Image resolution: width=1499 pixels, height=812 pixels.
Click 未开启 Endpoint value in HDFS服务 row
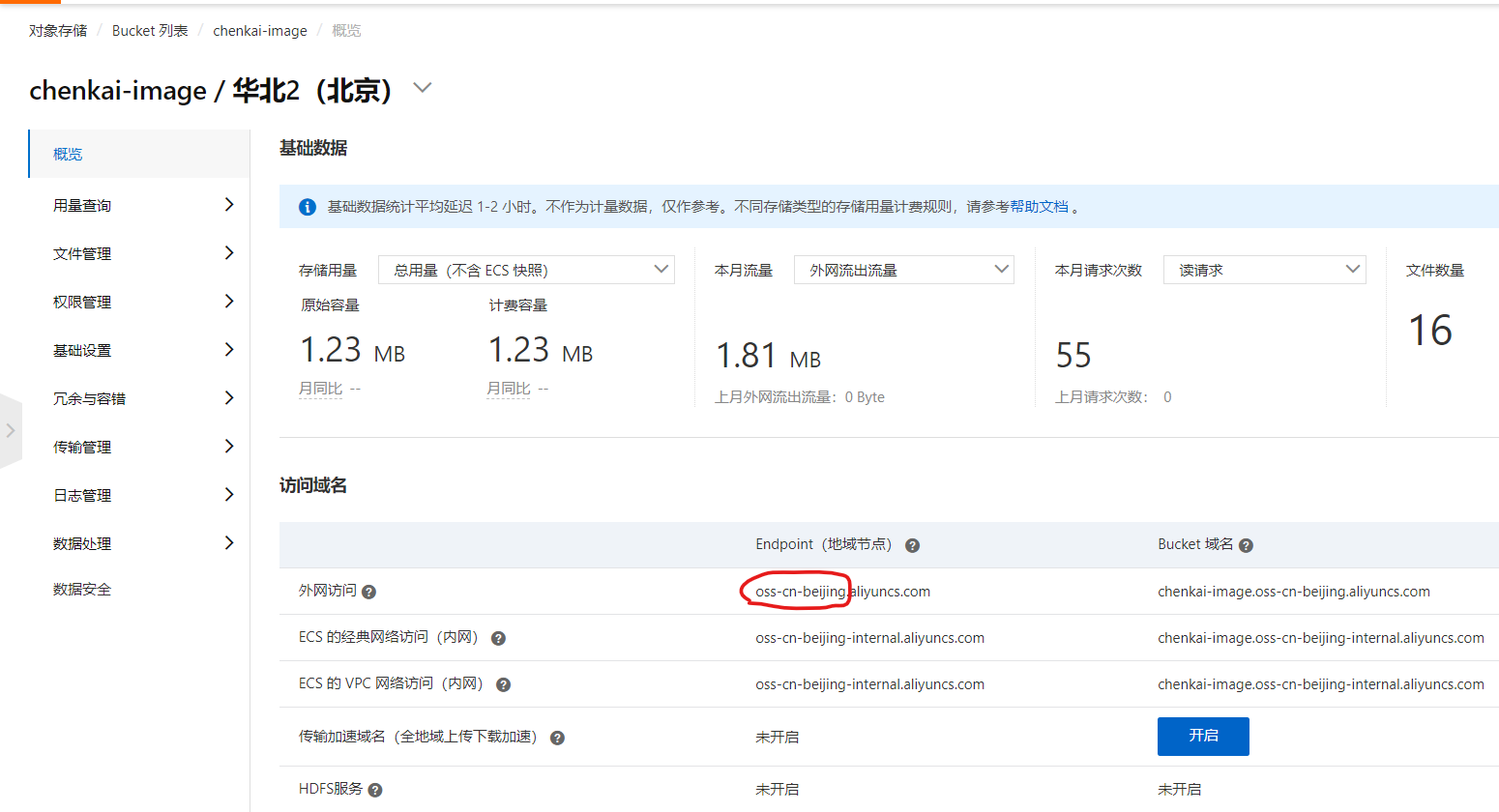pyautogui.click(x=777, y=790)
